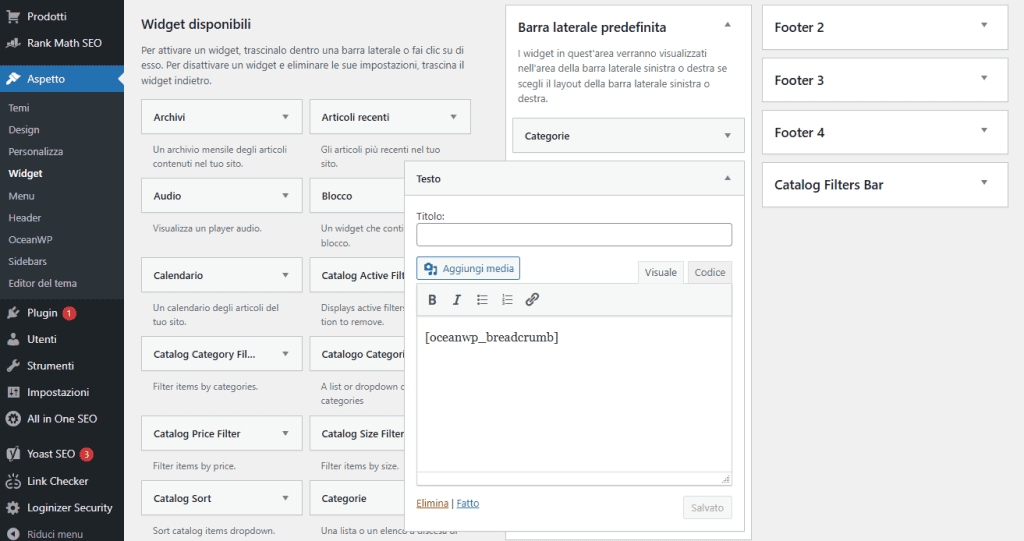Click the Salvato button

[x=707, y=508]
